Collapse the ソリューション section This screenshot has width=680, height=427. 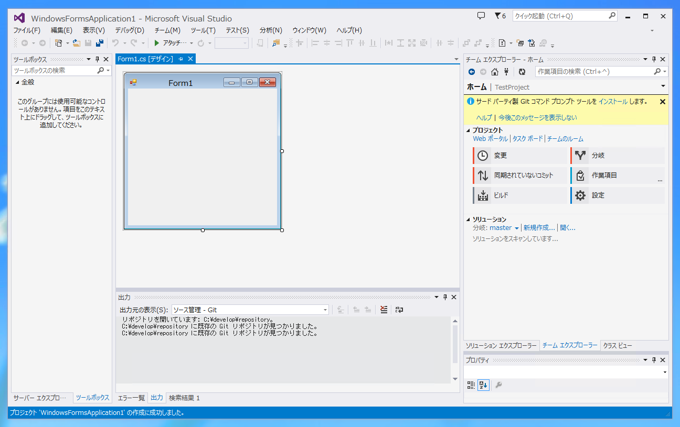click(x=468, y=220)
